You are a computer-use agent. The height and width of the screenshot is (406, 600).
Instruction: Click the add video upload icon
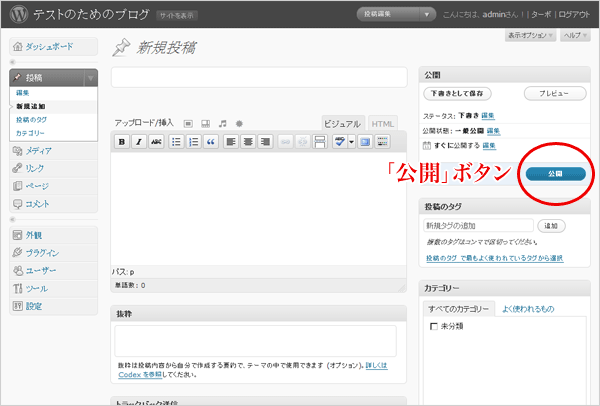pyautogui.click(x=205, y=124)
